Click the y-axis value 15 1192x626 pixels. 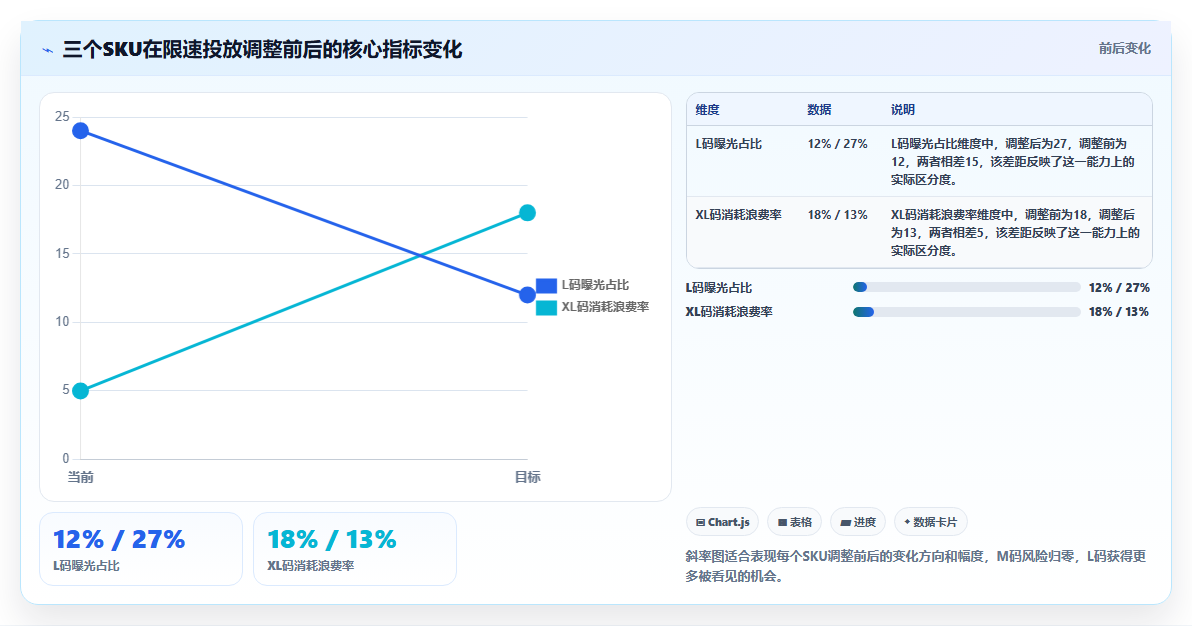pyautogui.click(x=62, y=253)
